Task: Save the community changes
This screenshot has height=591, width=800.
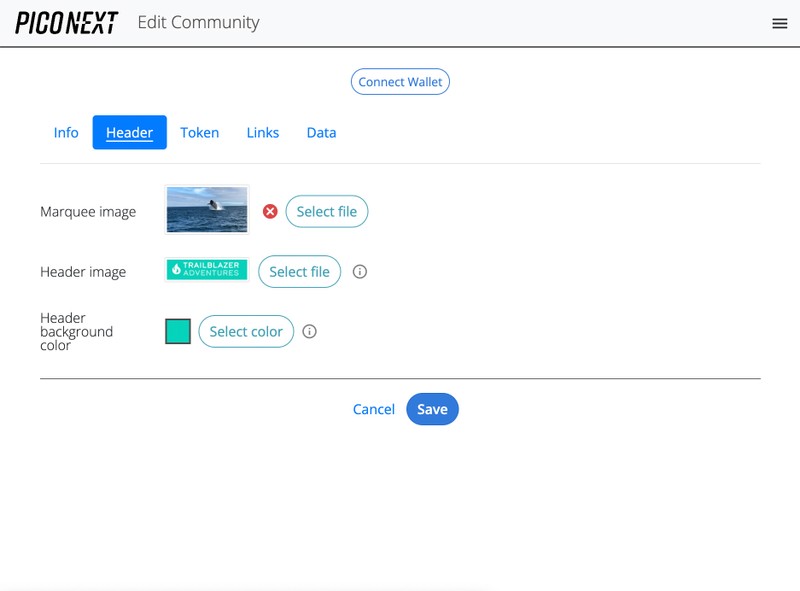Action: coord(432,409)
